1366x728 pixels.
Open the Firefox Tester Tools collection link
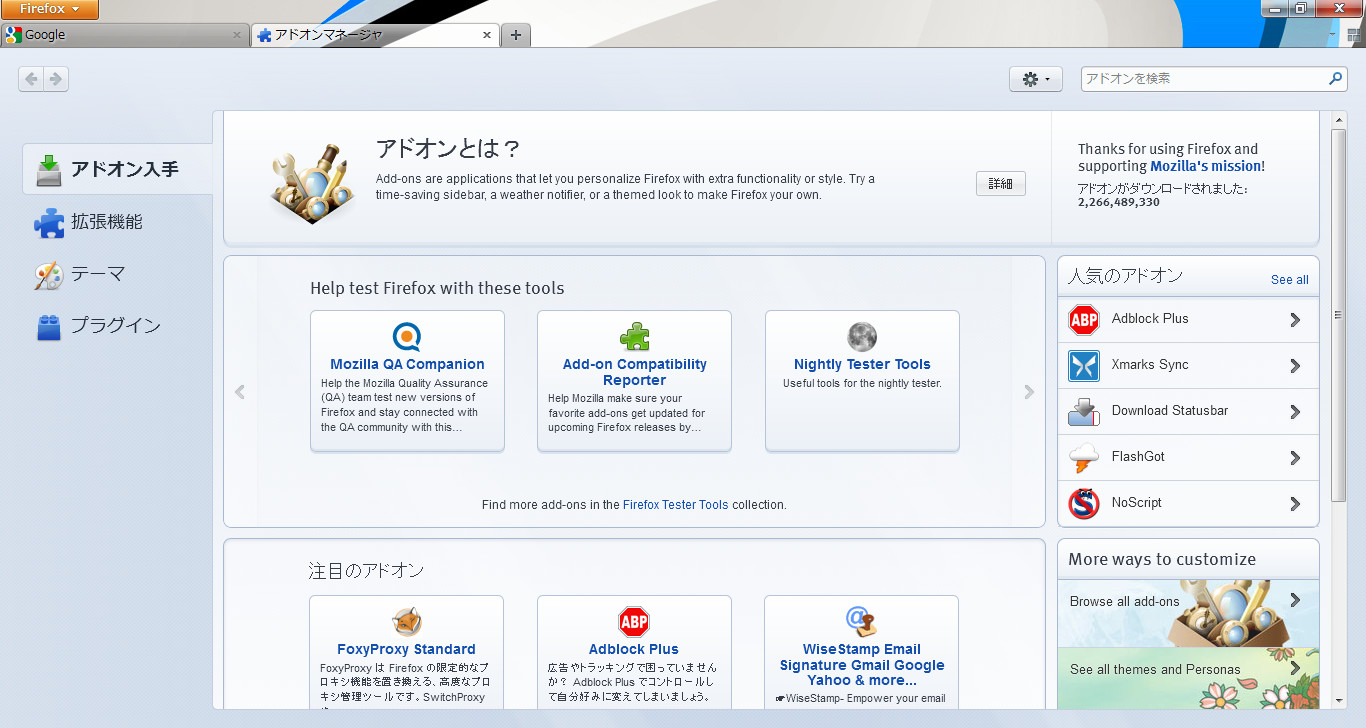[675, 505]
